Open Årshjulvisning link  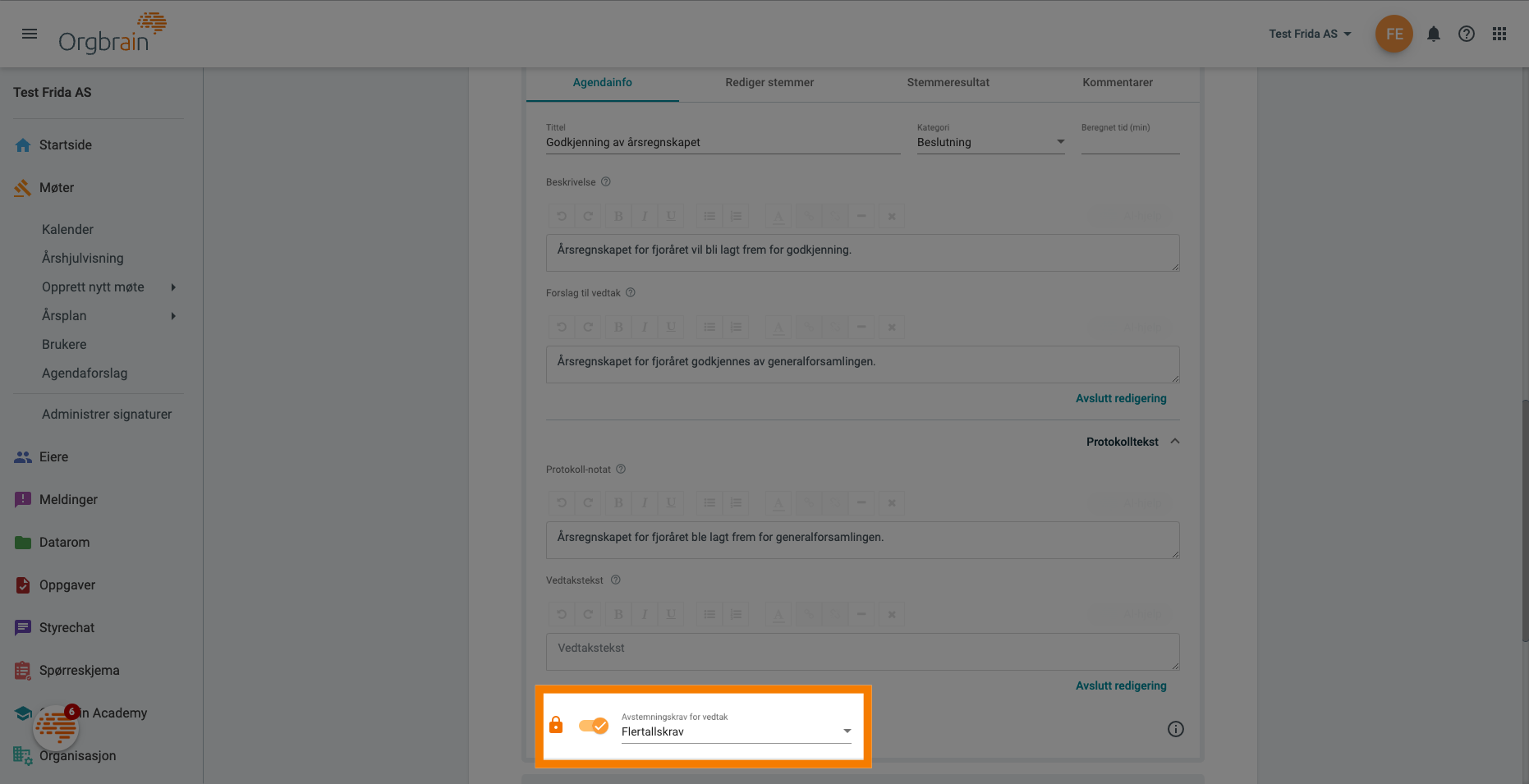click(x=83, y=258)
